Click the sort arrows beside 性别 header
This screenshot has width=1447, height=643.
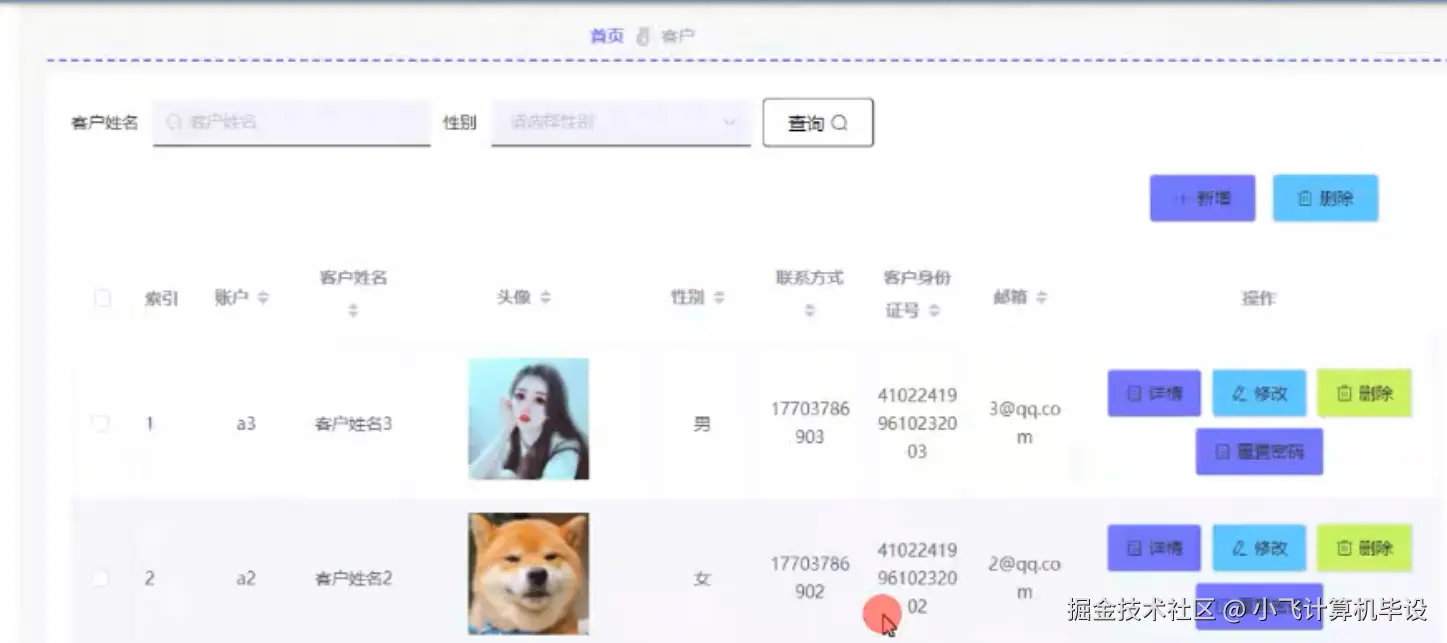coord(719,297)
